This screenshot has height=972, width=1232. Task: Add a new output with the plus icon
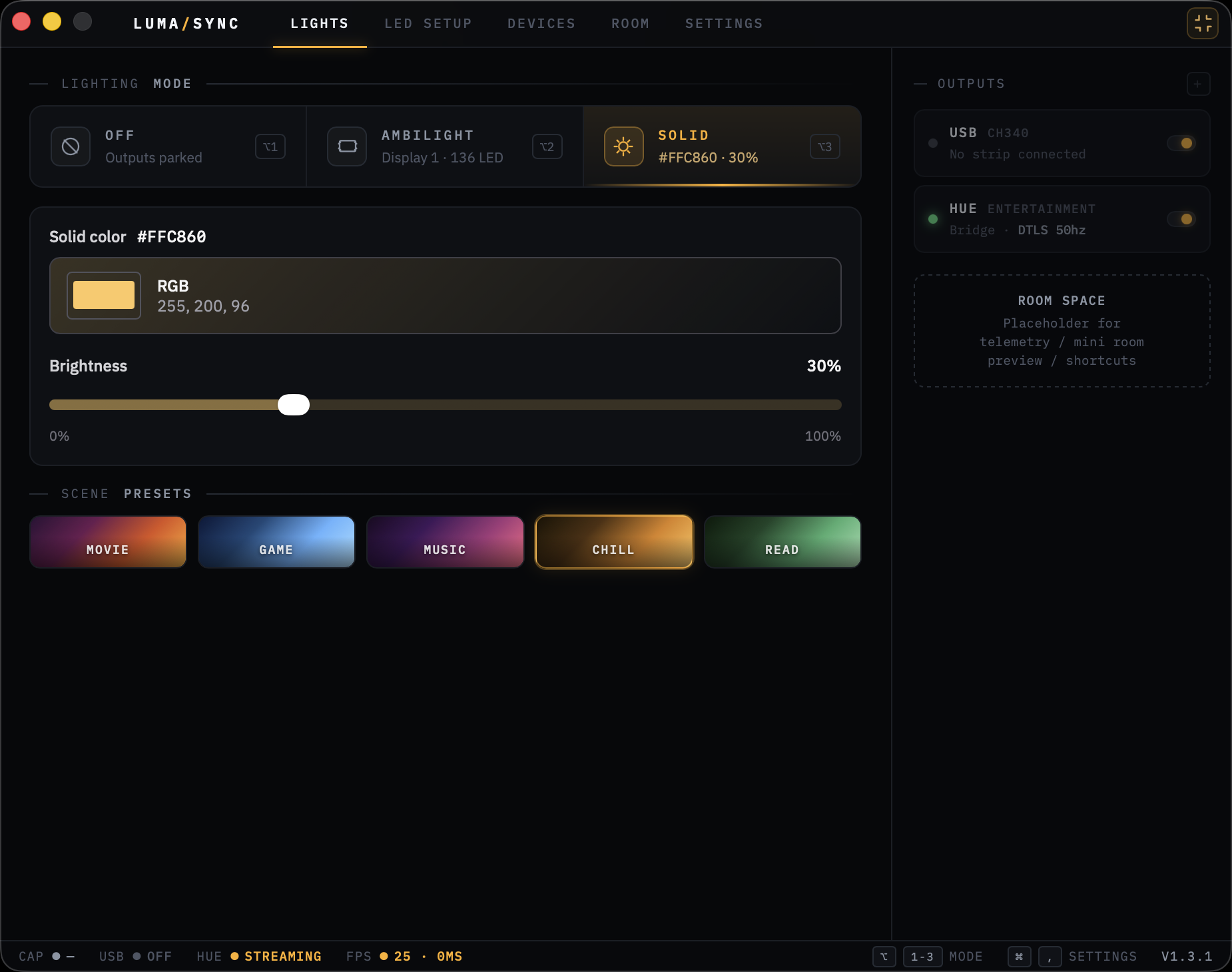tap(1197, 84)
